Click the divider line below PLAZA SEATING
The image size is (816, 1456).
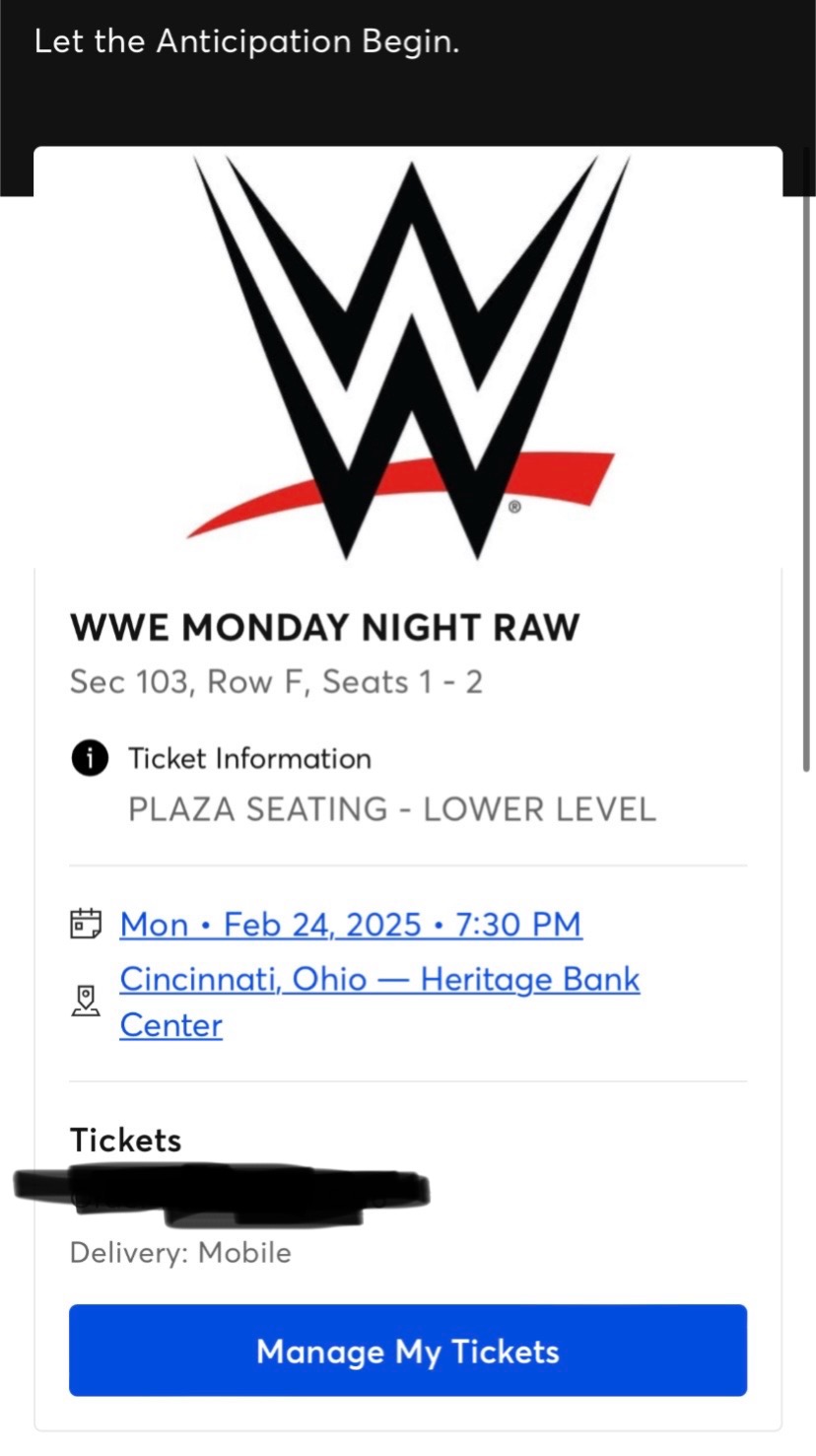408,866
